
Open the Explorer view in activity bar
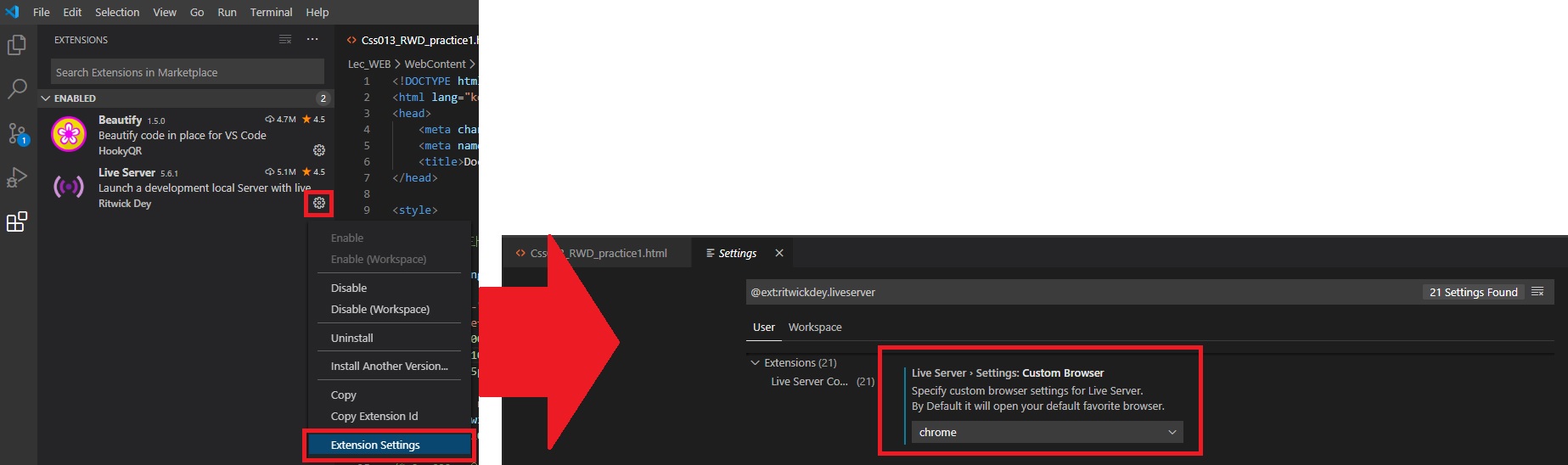point(17,45)
